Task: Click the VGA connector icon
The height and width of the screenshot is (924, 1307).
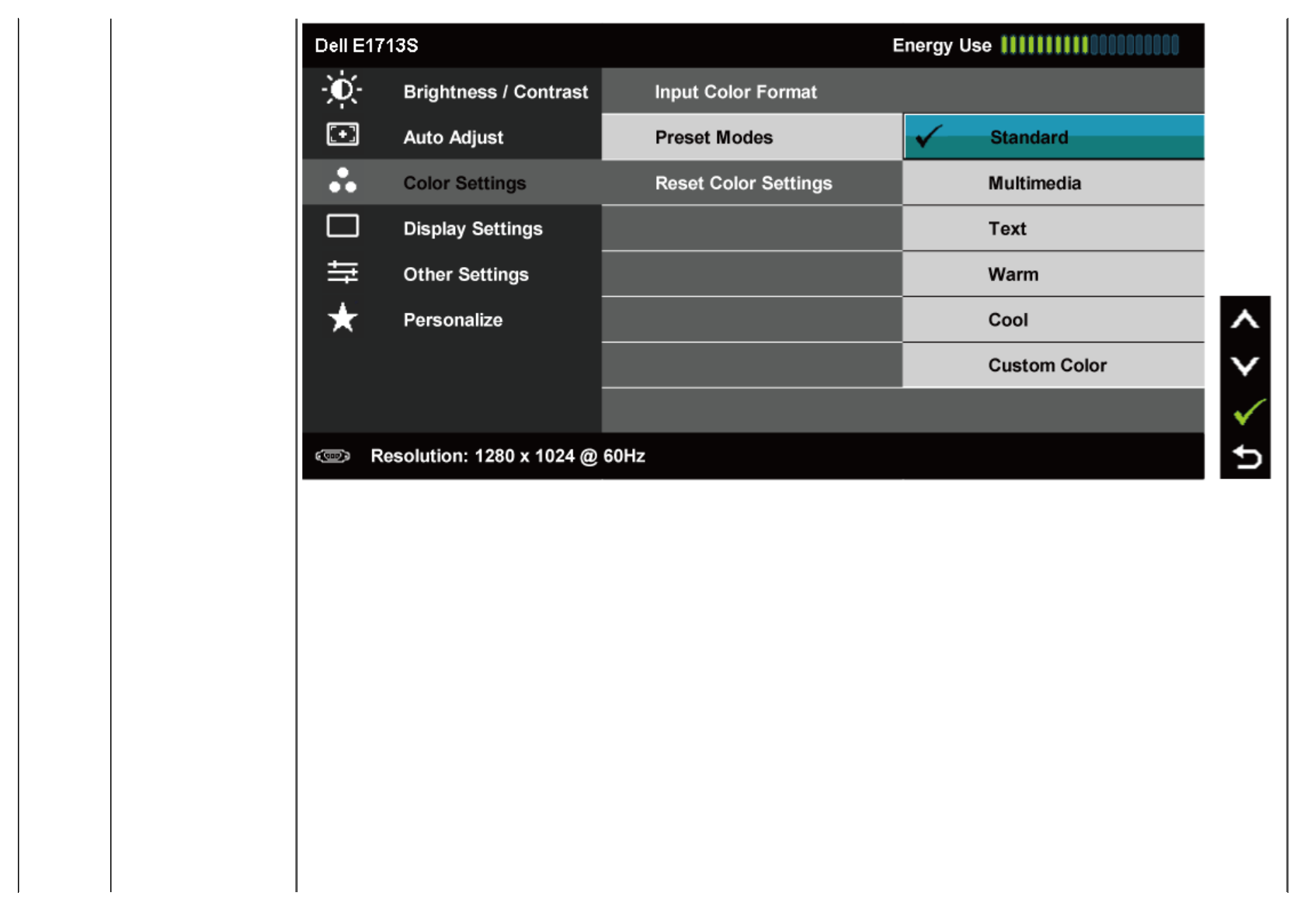Action: tap(332, 456)
